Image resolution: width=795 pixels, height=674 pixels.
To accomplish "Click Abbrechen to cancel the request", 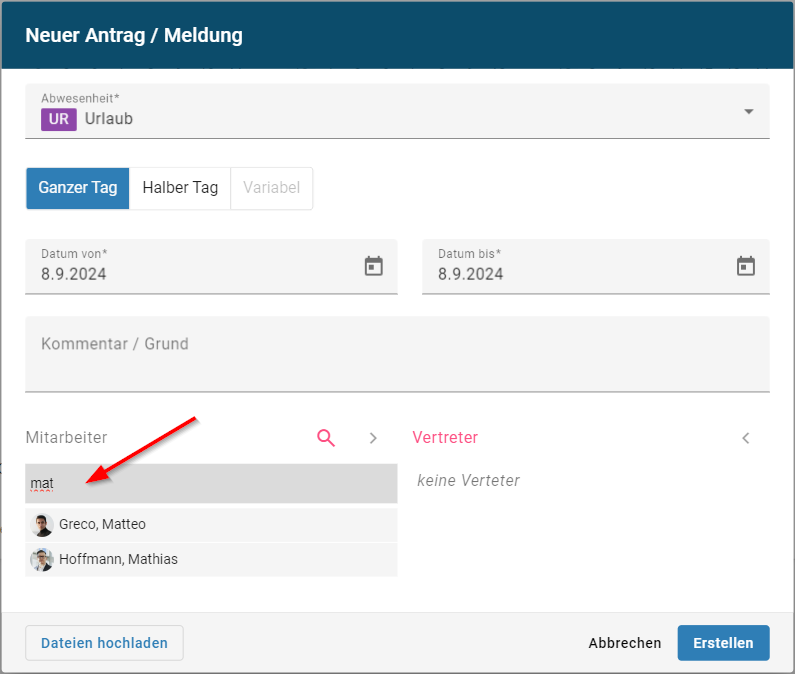I will click(625, 643).
